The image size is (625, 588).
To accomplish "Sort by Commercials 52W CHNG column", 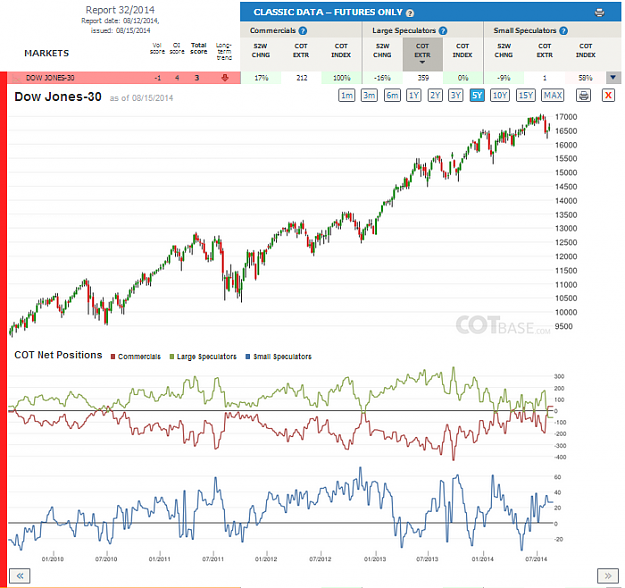I will pos(261,51).
